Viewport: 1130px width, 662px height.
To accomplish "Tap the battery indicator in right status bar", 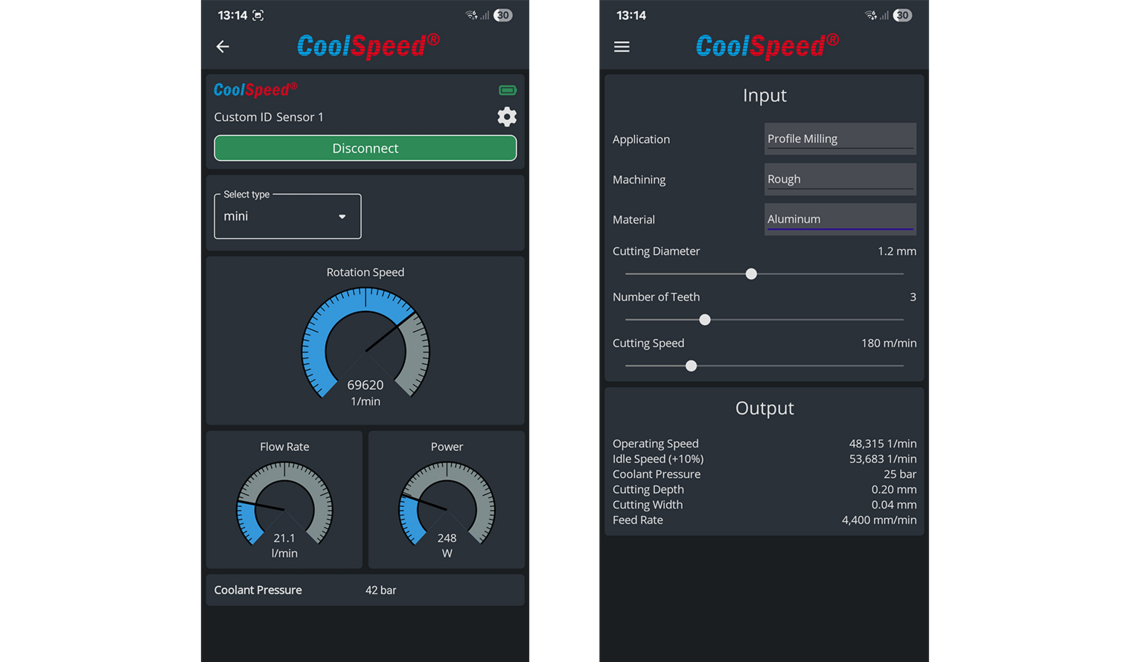I will click(x=902, y=15).
